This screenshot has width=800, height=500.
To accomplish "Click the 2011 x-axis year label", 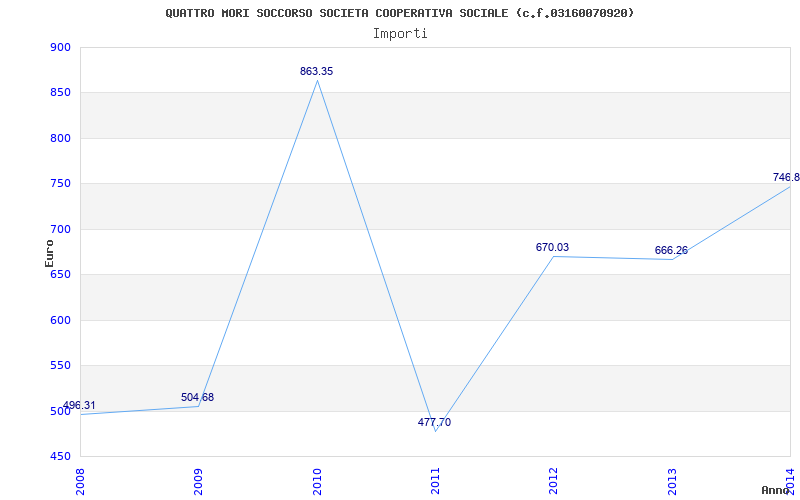I will tap(435, 482).
